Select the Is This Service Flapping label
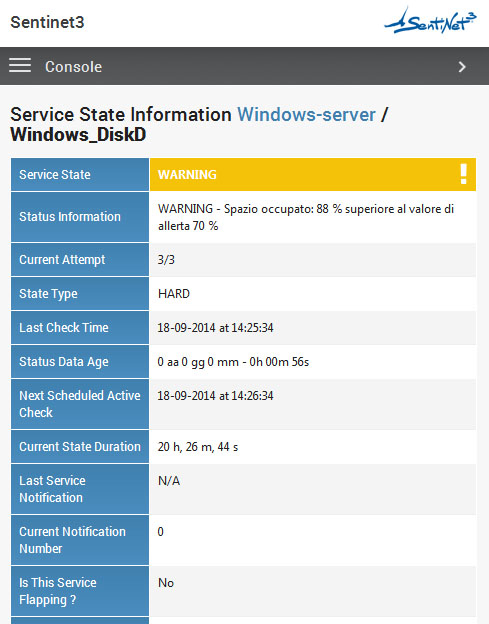 pyautogui.click(x=58, y=591)
